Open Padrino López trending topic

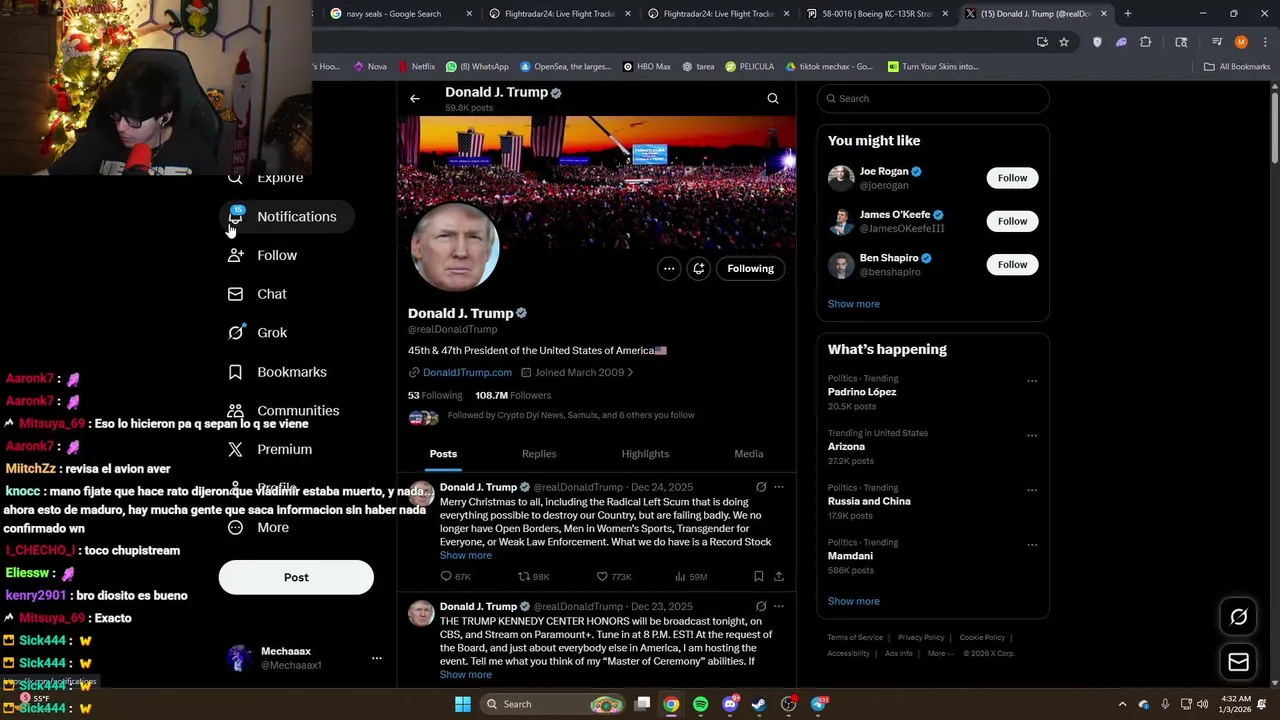(862, 392)
